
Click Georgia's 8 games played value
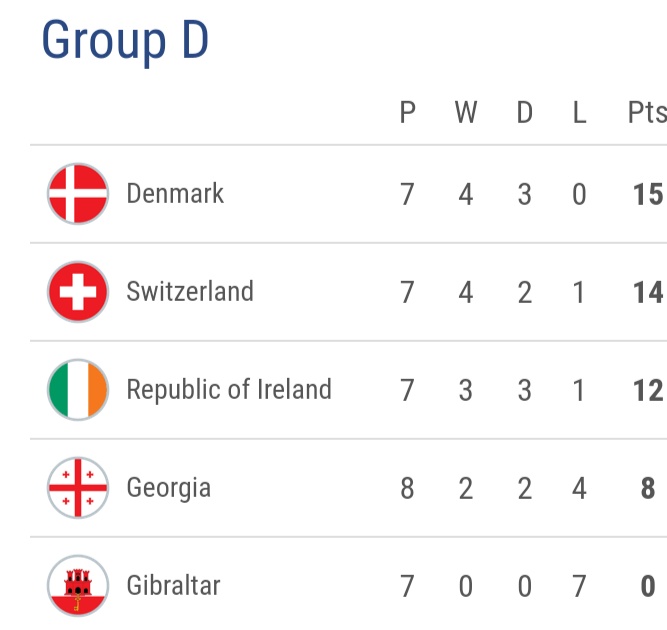(407, 488)
